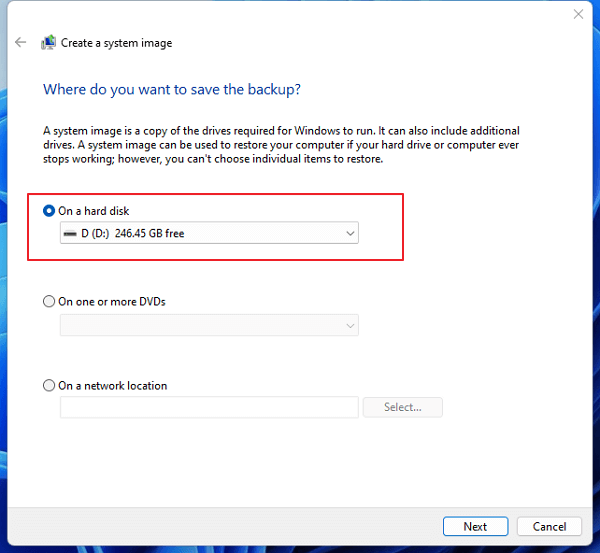The height and width of the screenshot is (553, 600).
Task: Click the chevron arrow on the hard disk dropdown
Action: (x=349, y=234)
